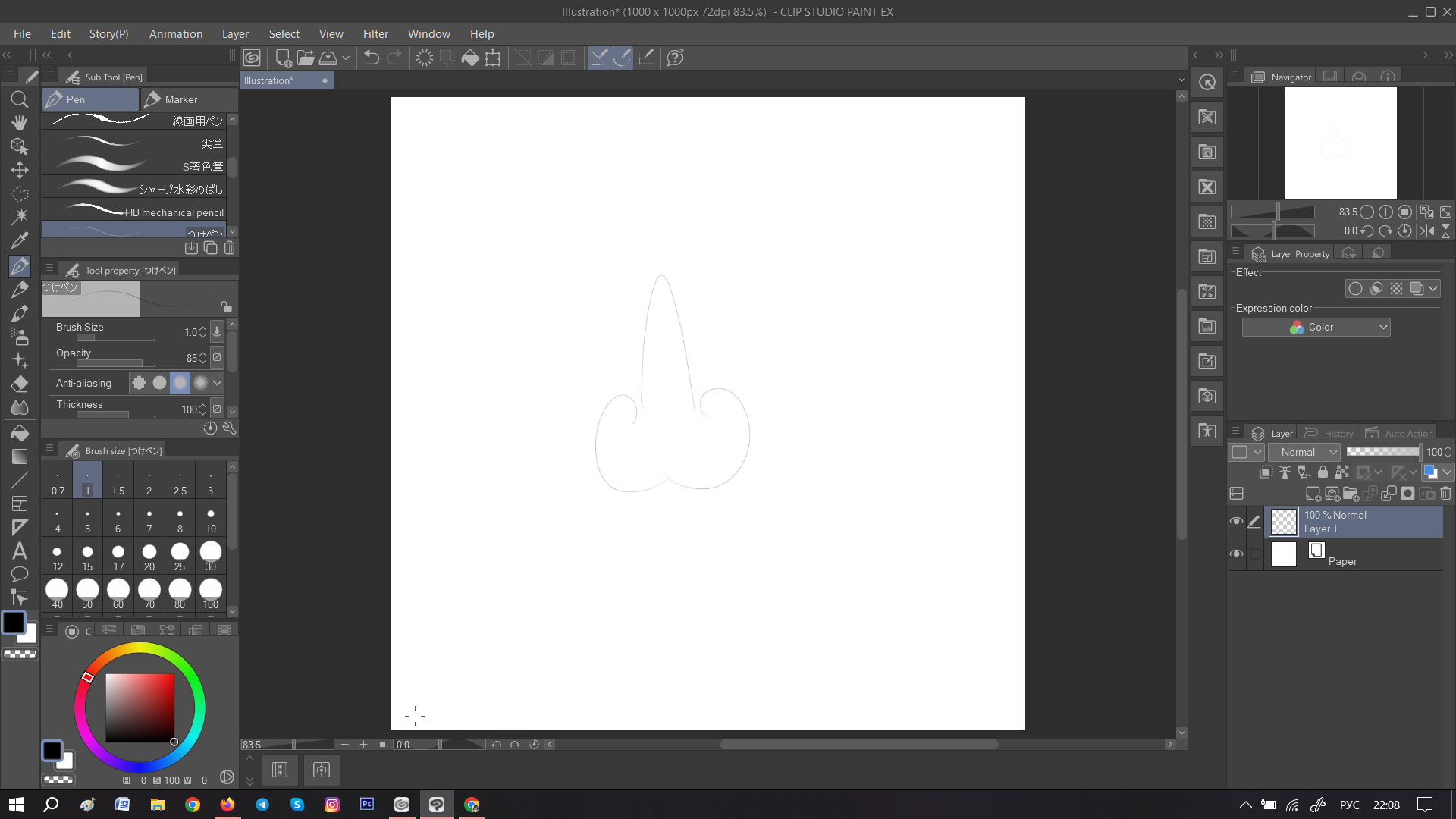Screen dimensions: 1456x819
Task: Open palette color dropdown in Layer panel
Action: click(x=1437, y=472)
